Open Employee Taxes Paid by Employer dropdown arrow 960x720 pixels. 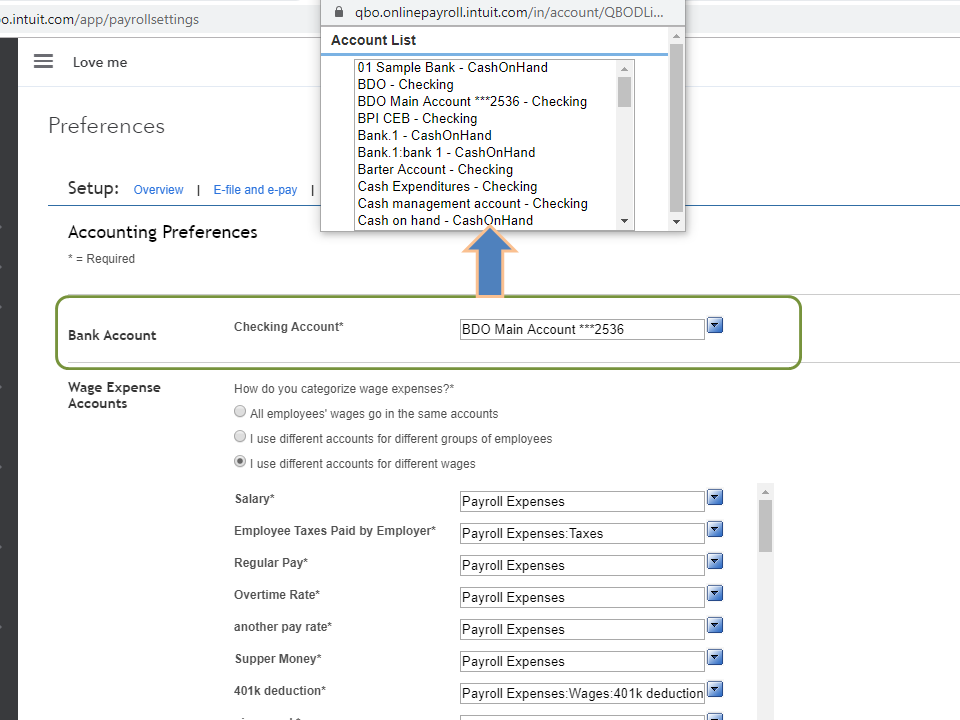pos(714,529)
